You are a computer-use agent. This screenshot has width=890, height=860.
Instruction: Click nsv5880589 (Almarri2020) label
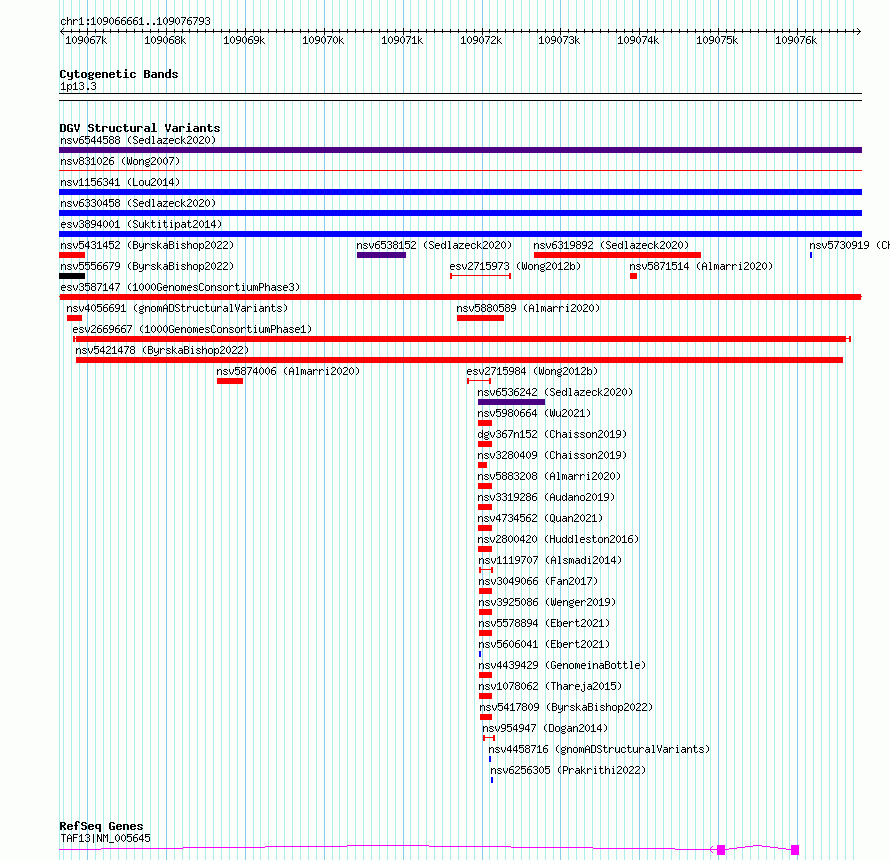coord(528,308)
